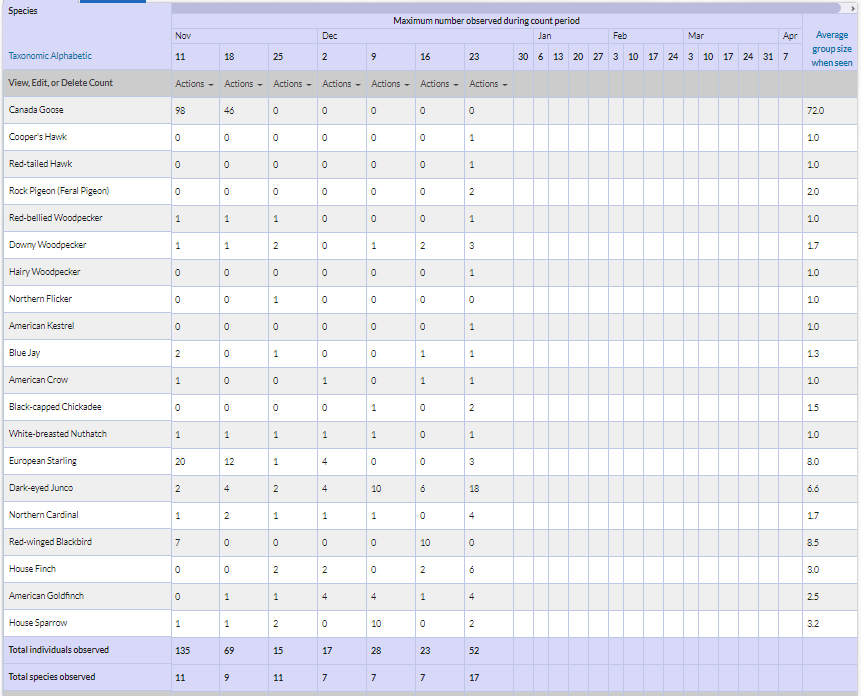The image size is (861, 696).
Task: Click Maximum number observed during count period header
Action: tap(487, 21)
